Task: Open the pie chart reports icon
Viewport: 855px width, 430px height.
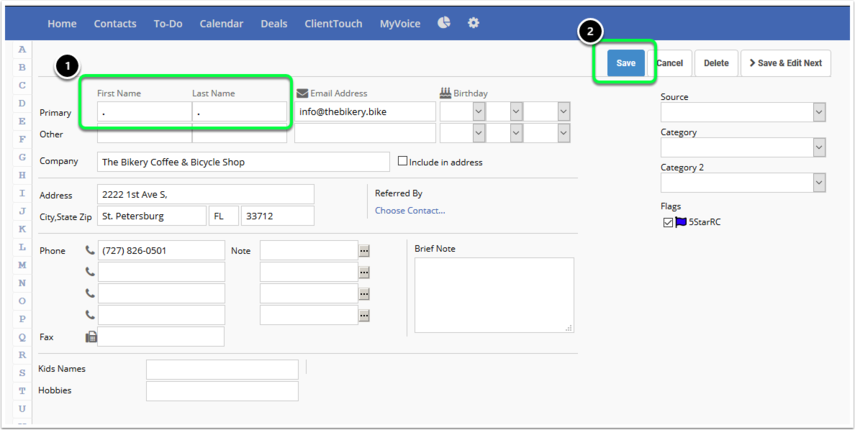Action: 444,23
